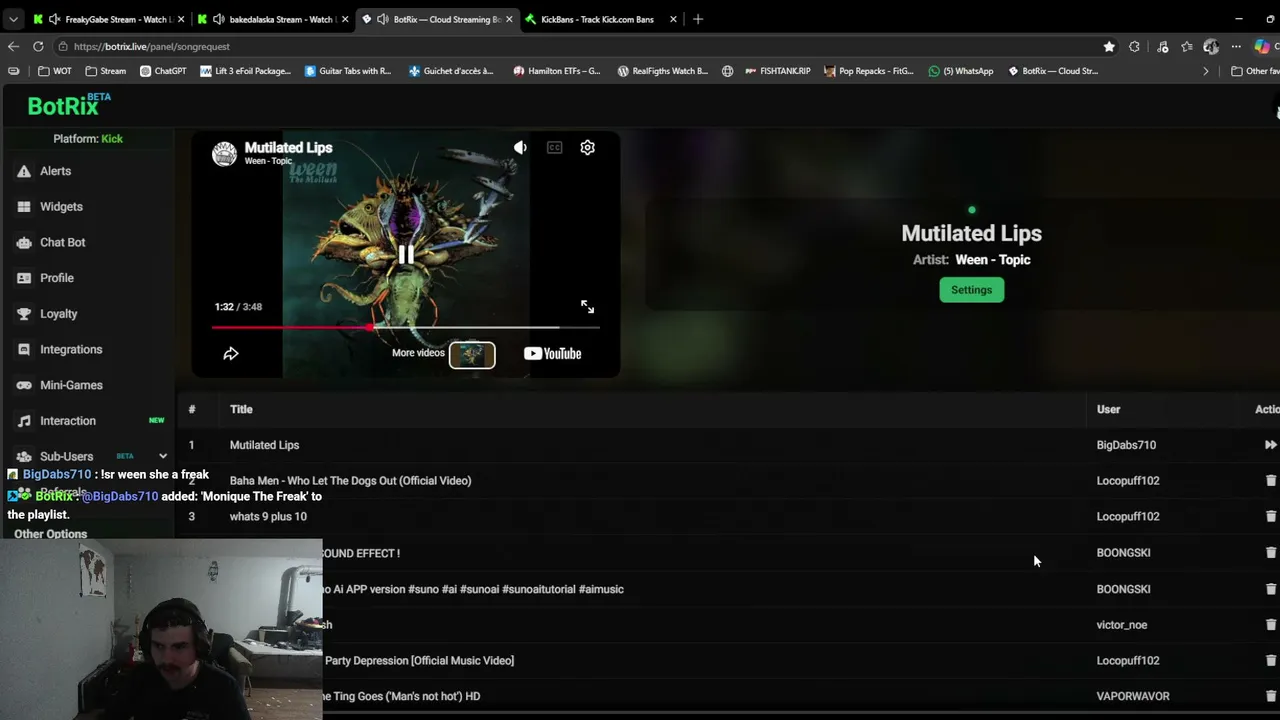Open browser extensions menu
This screenshot has width=1280, height=720.
[1134, 46]
